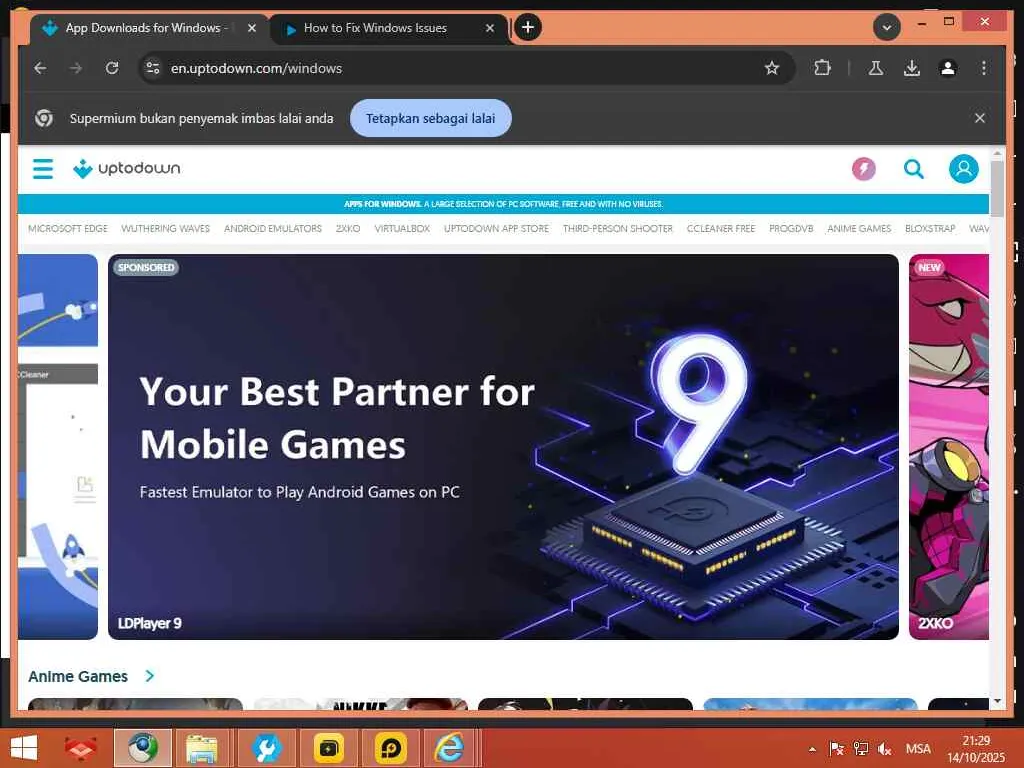Click Tetapkan sebagai lalai button
Image resolution: width=1024 pixels, height=768 pixels.
coord(430,118)
